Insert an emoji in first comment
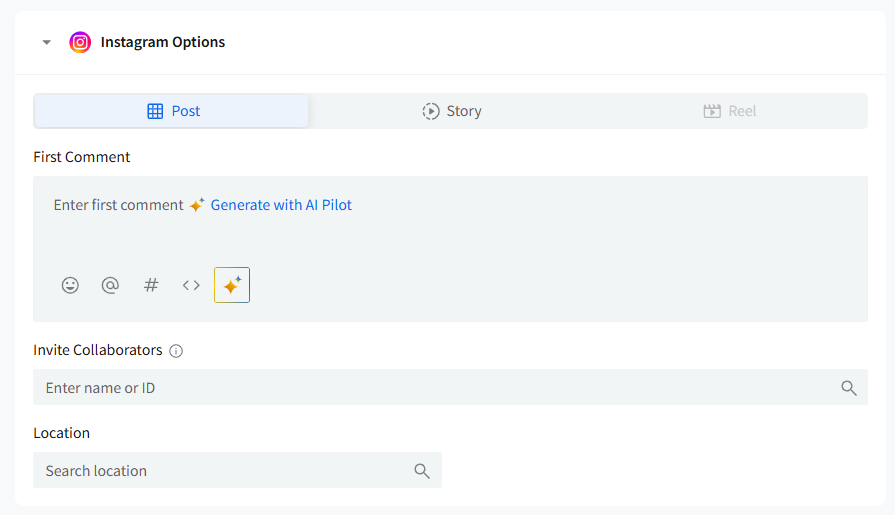 [x=70, y=285]
